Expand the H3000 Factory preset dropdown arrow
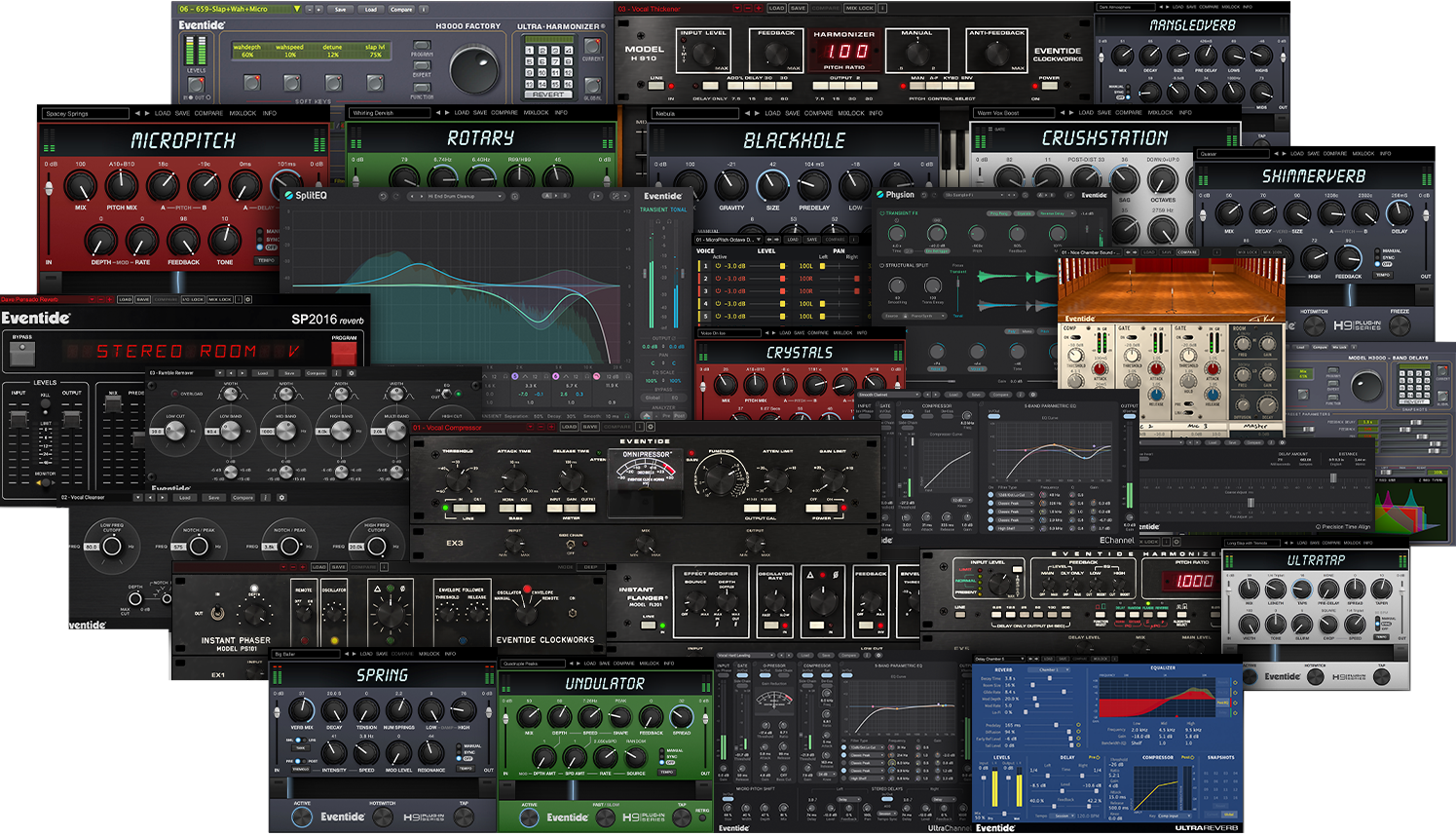This screenshot has height=836, width=1456. tap(297, 9)
